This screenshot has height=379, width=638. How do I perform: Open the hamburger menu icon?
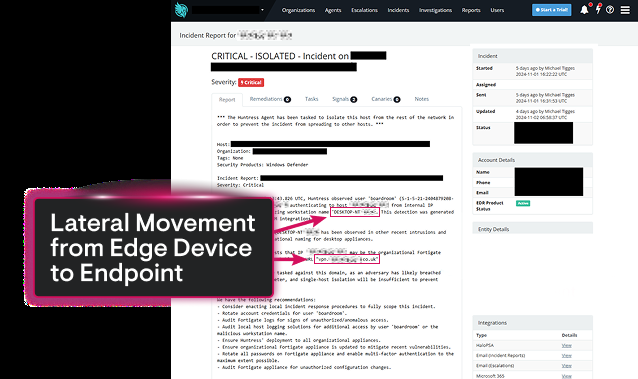[625, 10]
